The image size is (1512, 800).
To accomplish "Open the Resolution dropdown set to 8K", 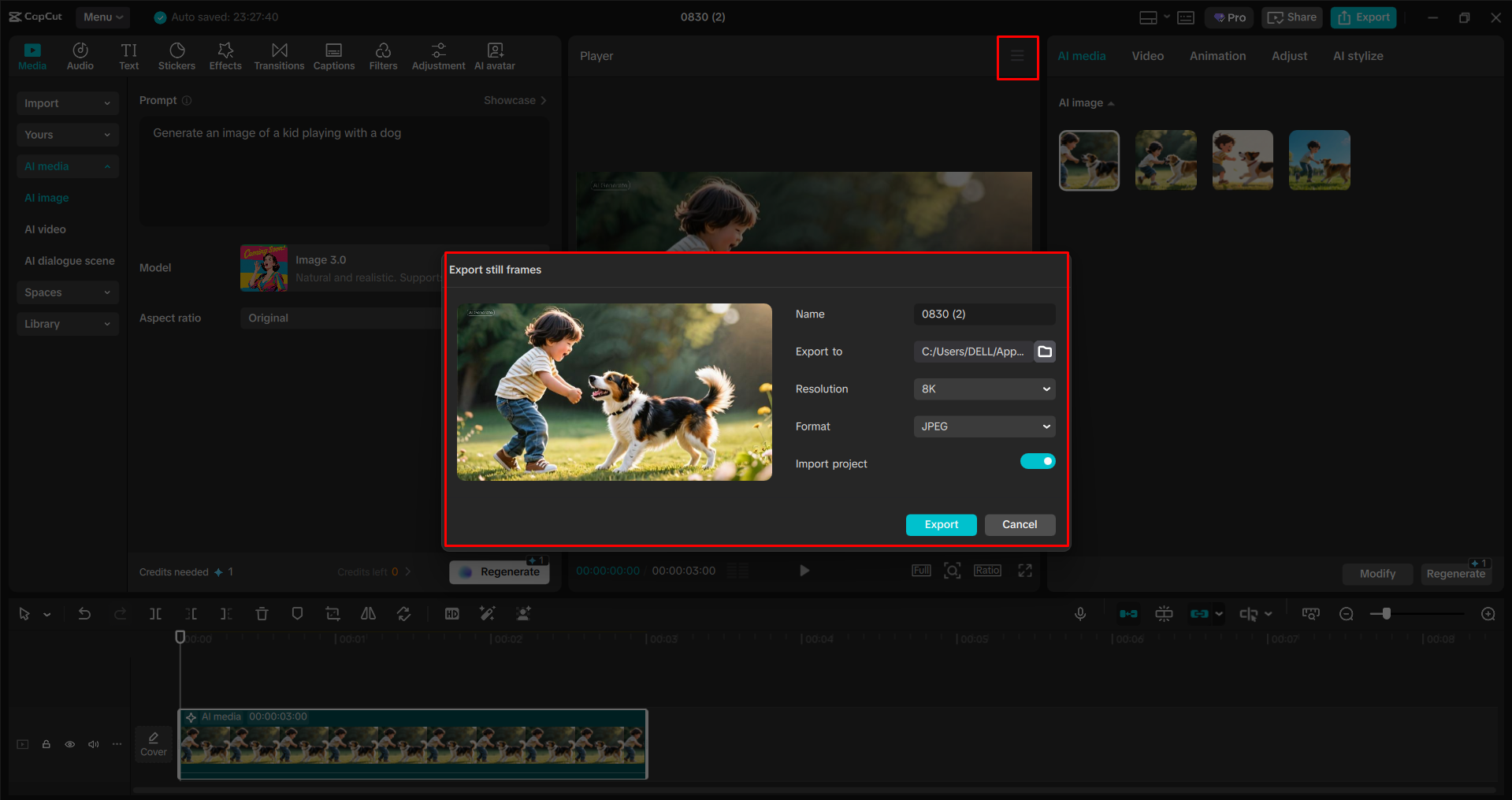I will pos(983,389).
